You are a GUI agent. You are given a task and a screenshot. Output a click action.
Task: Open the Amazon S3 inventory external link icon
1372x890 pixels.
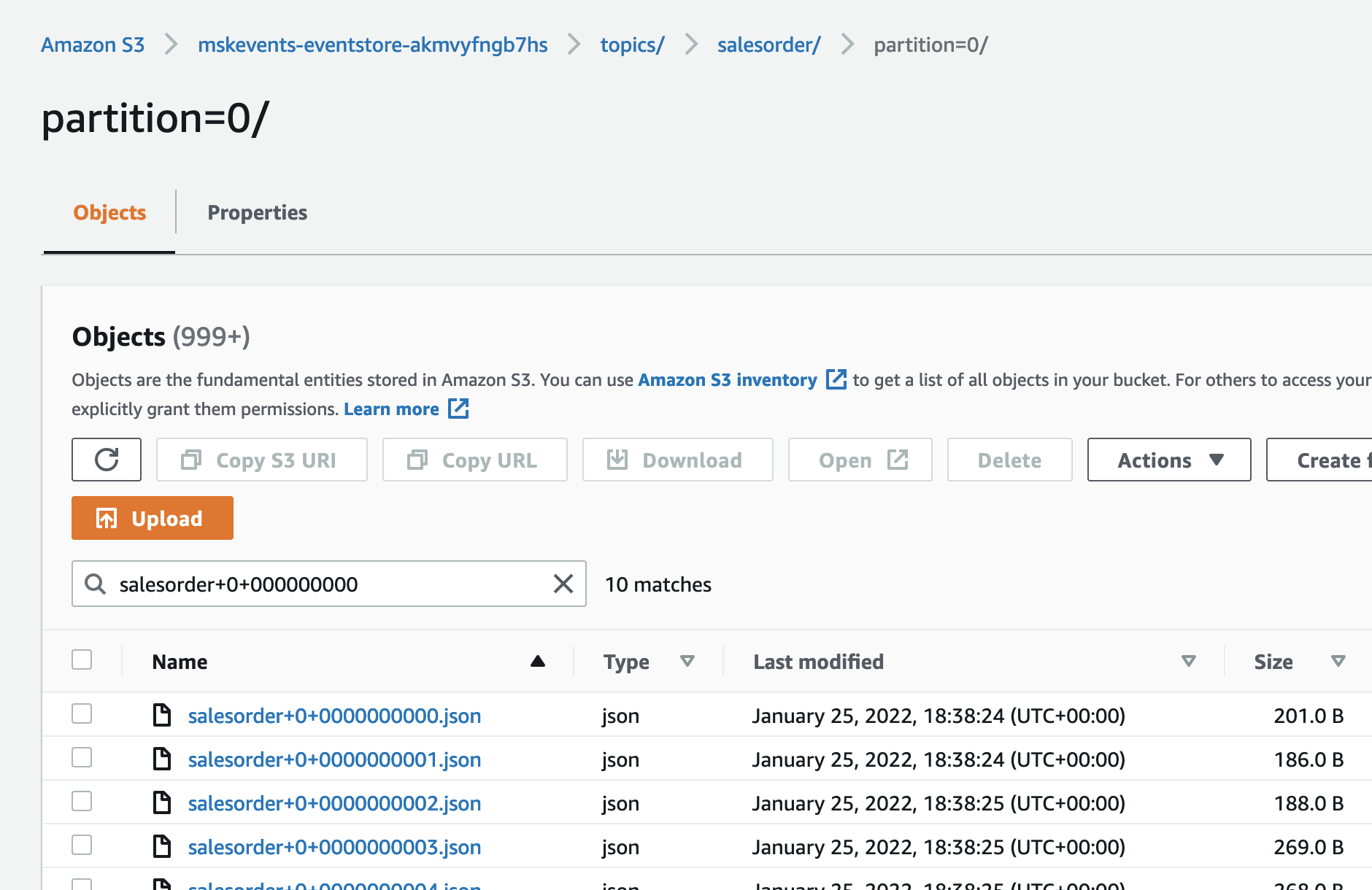pos(836,379)
